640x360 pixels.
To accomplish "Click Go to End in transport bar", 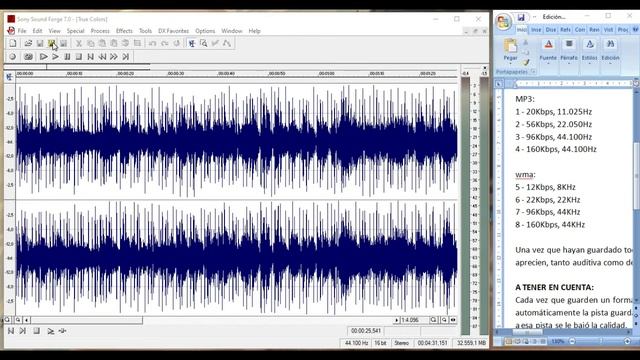I will point(126,57).
